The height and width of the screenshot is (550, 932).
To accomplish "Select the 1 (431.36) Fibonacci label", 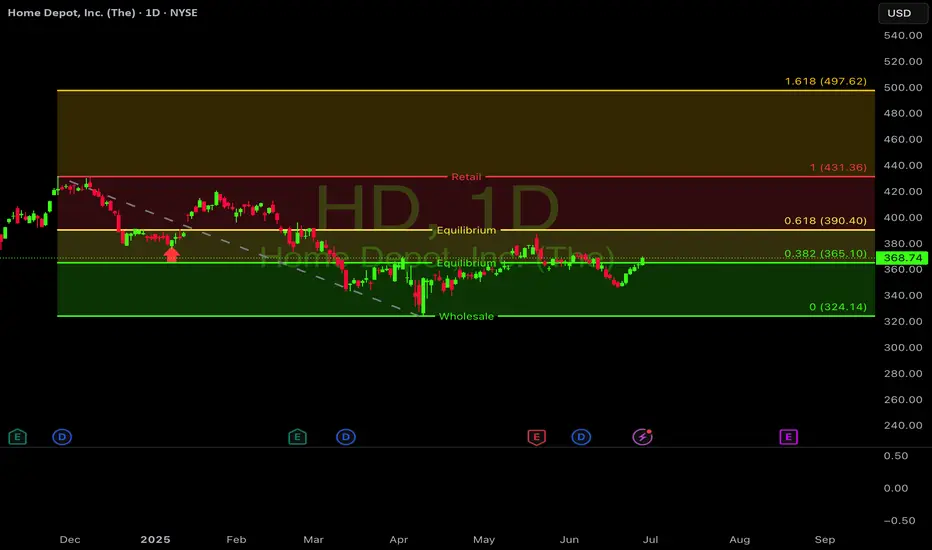I will coord(838,167).
